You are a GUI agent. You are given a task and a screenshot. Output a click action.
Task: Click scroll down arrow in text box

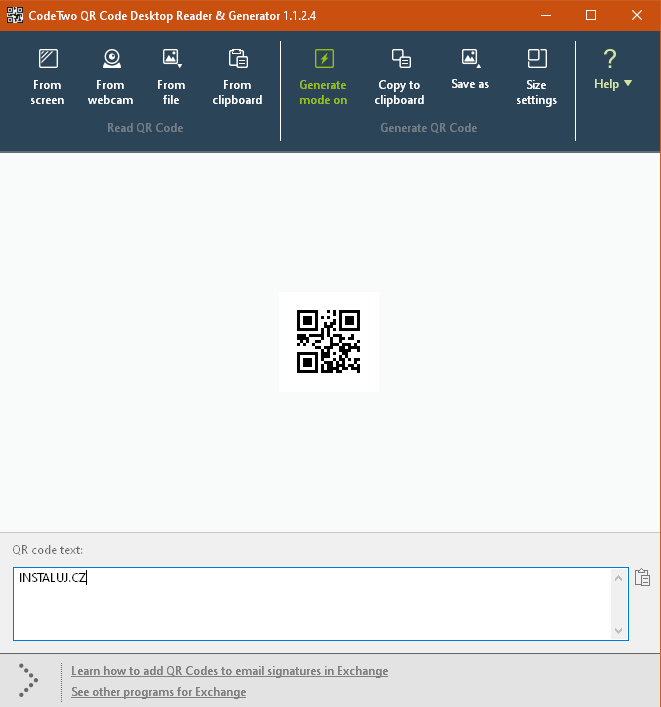(x=618, y=630)
